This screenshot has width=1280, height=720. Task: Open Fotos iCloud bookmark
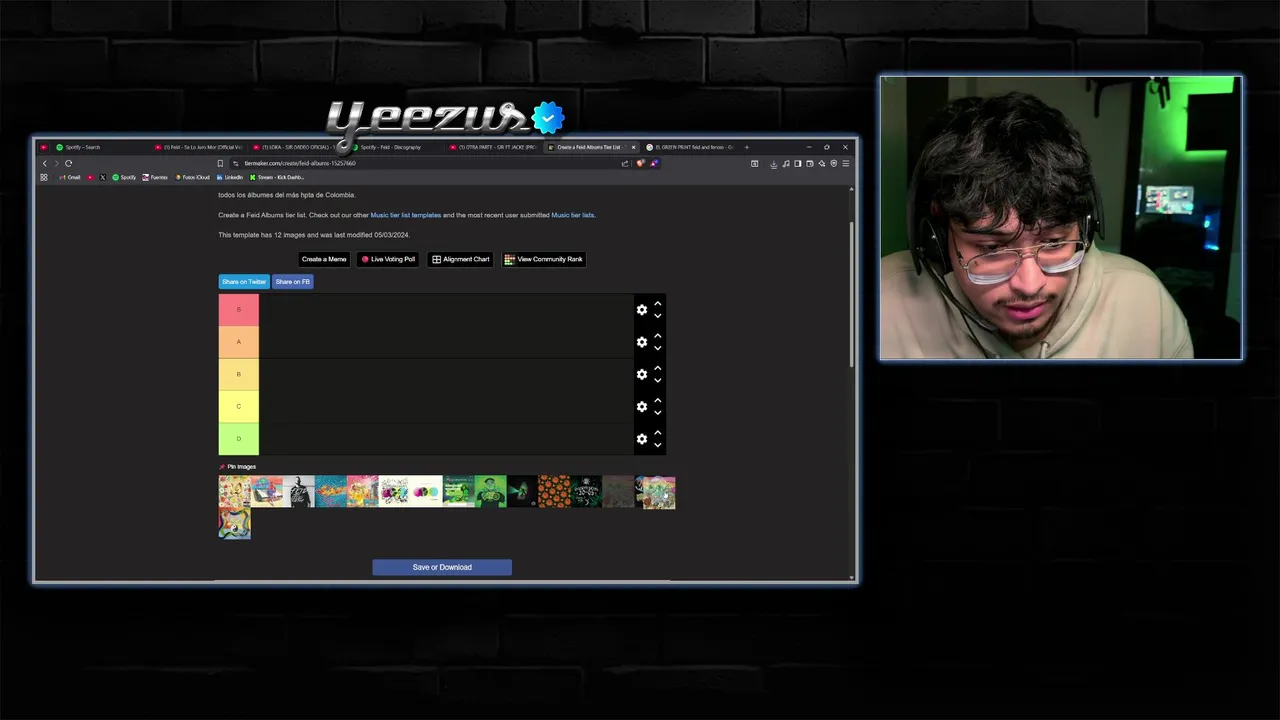point(193,177)
